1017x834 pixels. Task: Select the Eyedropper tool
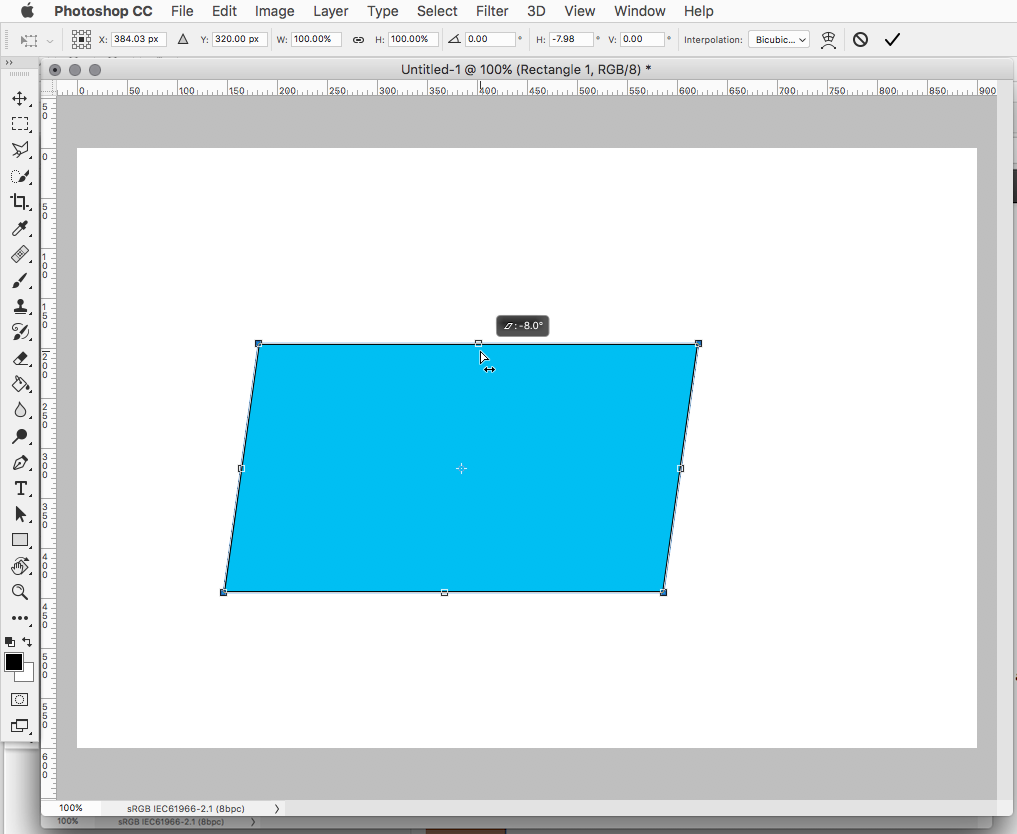(x=19, y=228)
